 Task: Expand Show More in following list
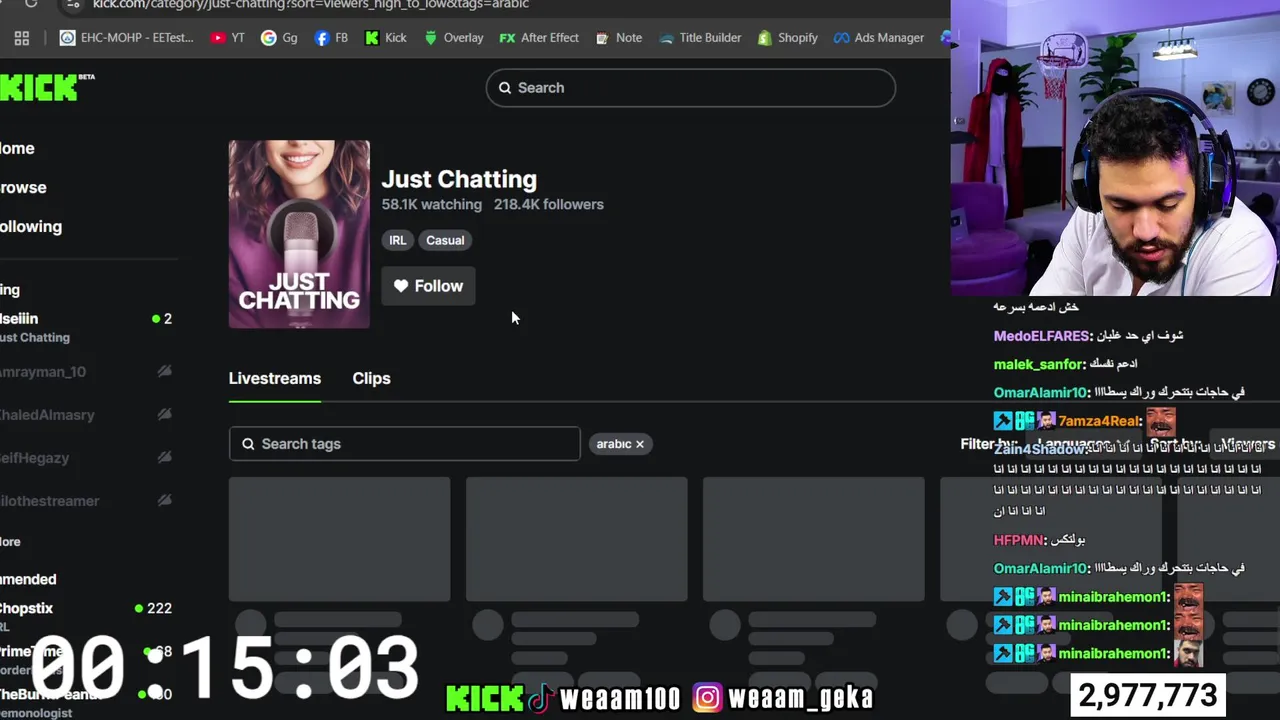click(10, 542)
